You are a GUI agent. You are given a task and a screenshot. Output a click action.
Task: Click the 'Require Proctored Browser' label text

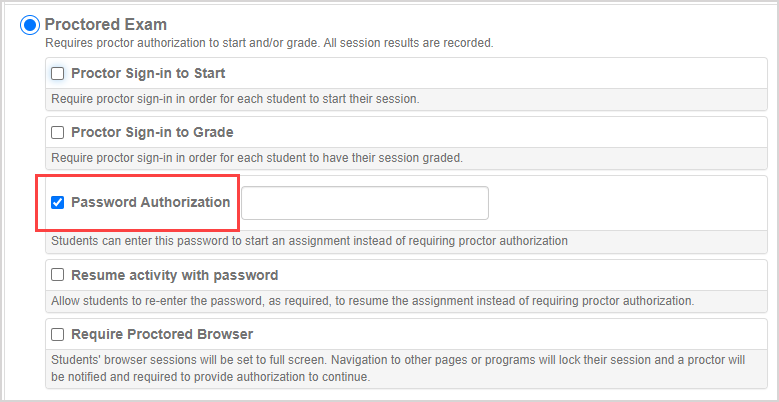tap(162, 334)
